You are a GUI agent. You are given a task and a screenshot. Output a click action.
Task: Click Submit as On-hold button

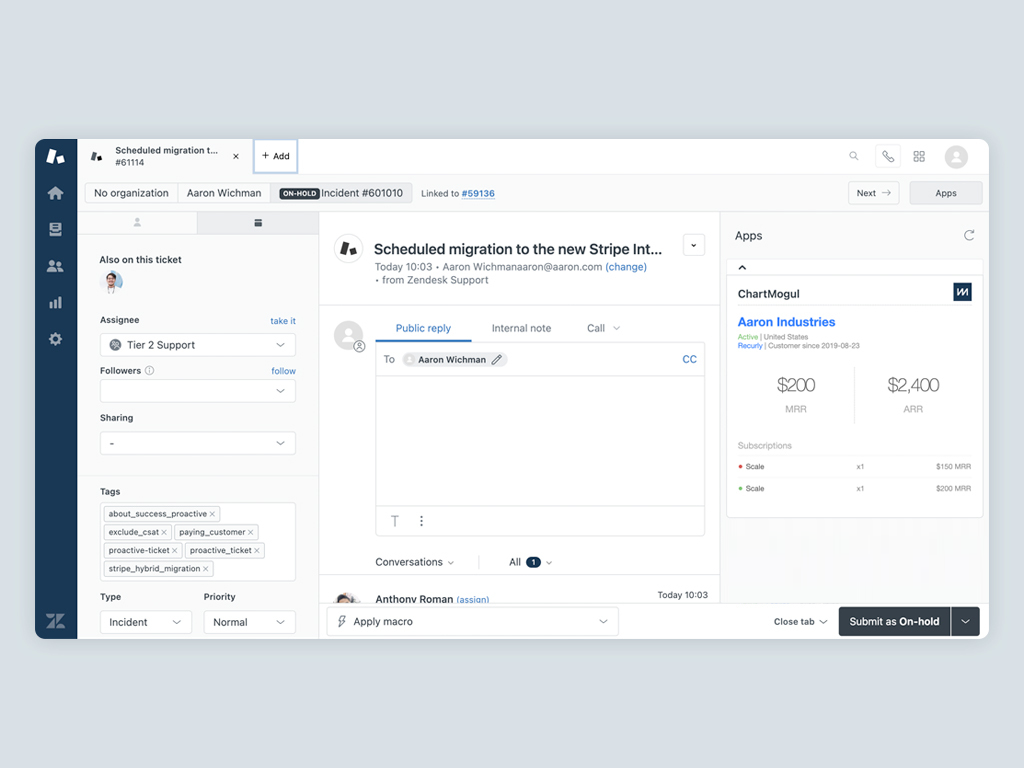click(893, 621)
